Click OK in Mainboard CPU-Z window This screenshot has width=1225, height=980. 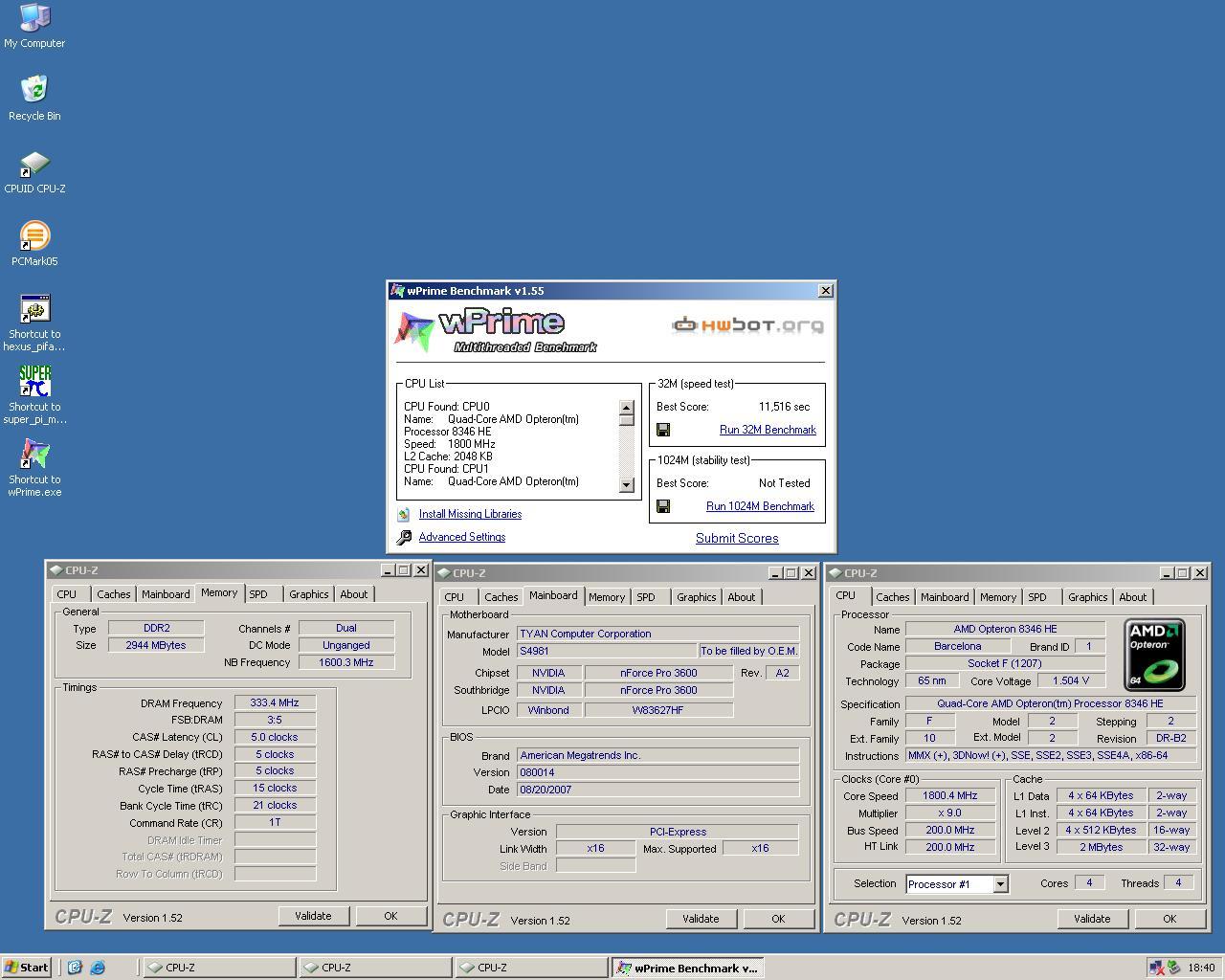click(778, 919)
